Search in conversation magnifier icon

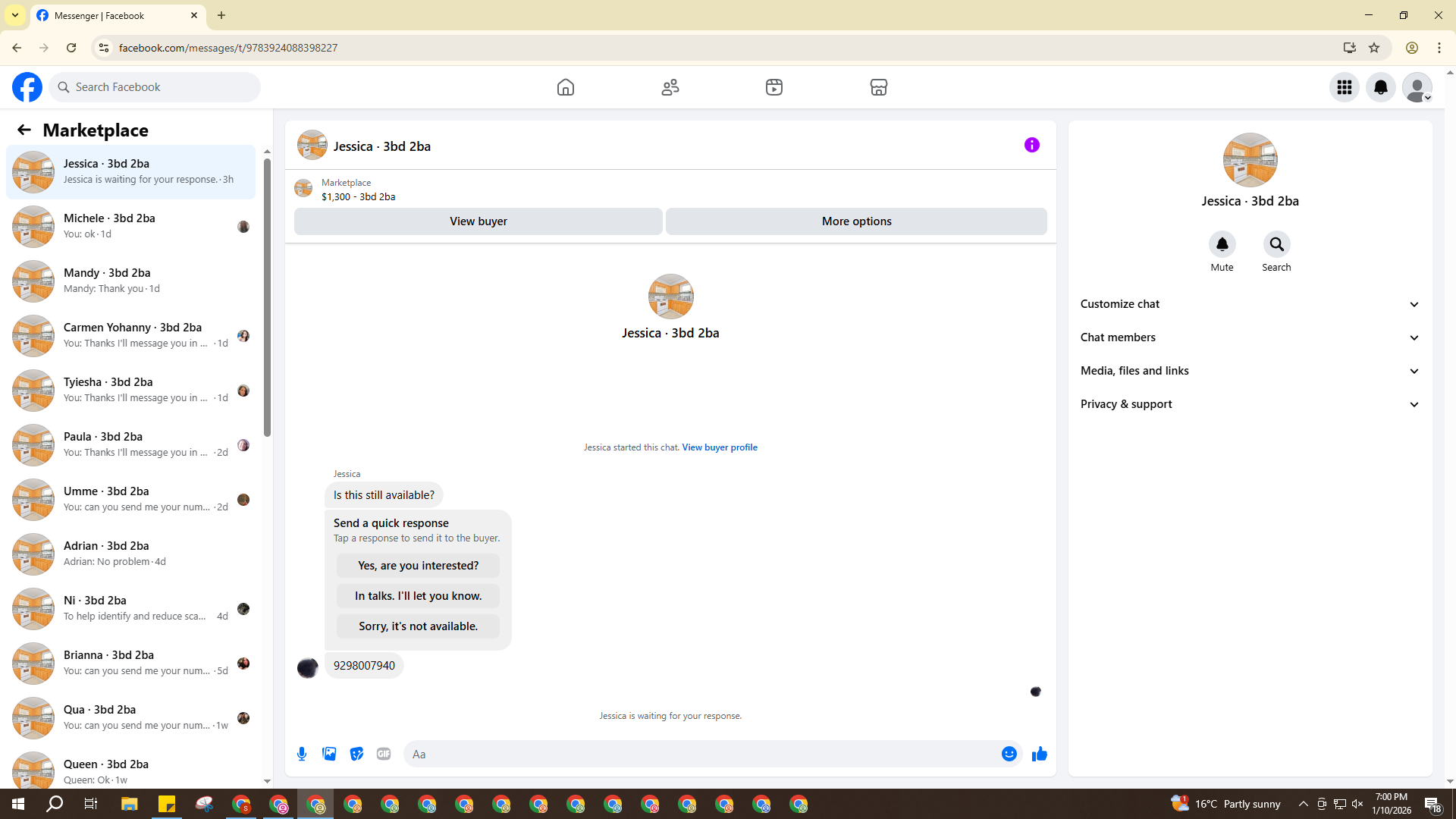(x=1276, y=244)
